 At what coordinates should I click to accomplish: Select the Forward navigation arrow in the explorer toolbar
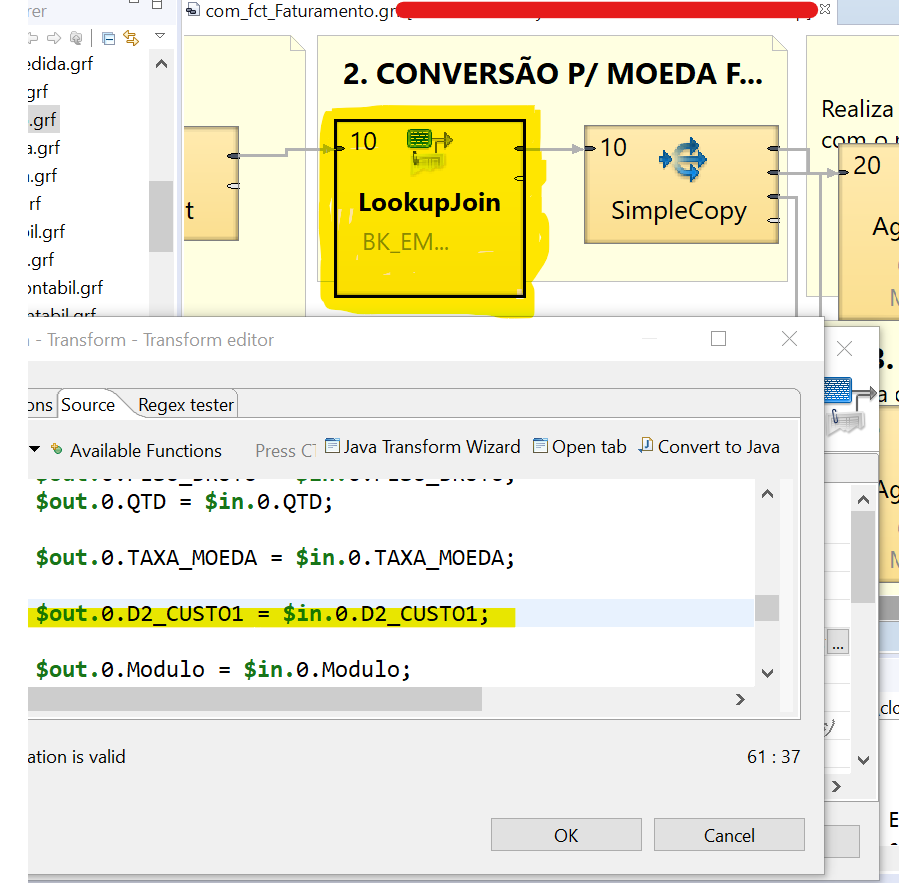tap(52, 38)
